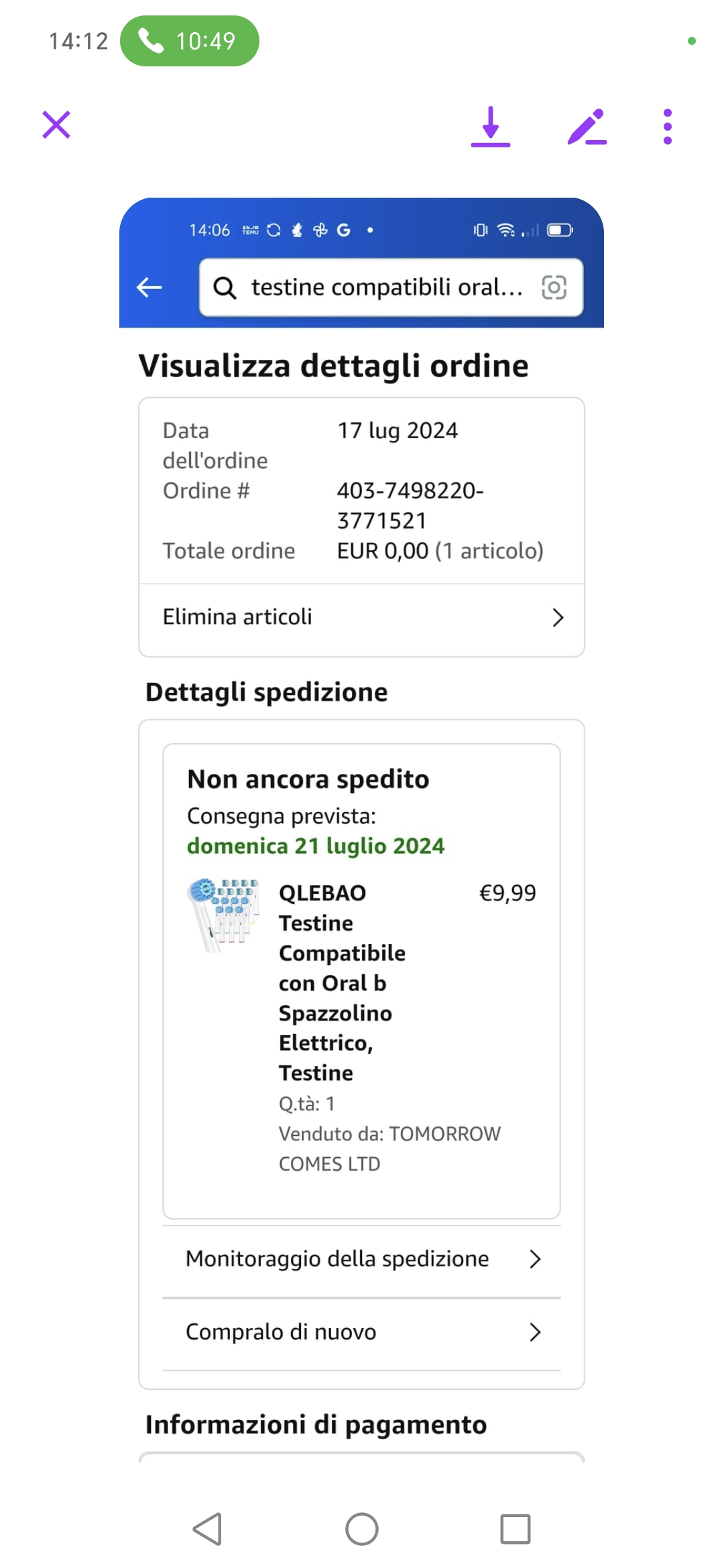Tap the edit pencil icon
Viewport: 724px width, 1568px height.
[587, 127]
